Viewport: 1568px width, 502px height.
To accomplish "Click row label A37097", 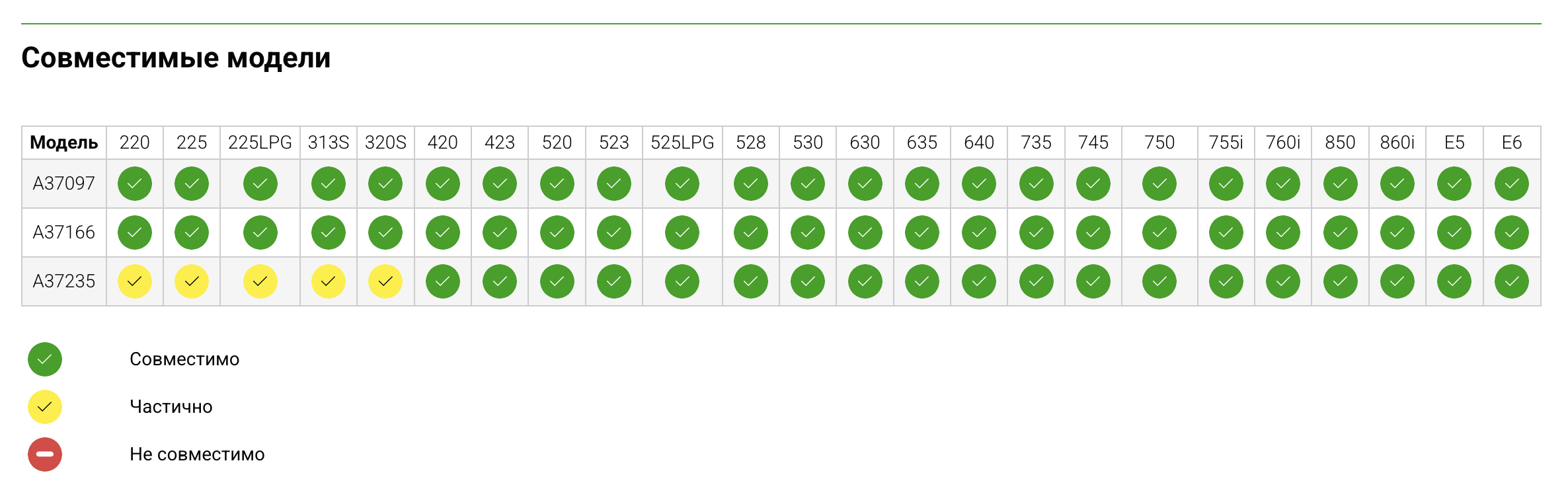I will coord(64,184).
